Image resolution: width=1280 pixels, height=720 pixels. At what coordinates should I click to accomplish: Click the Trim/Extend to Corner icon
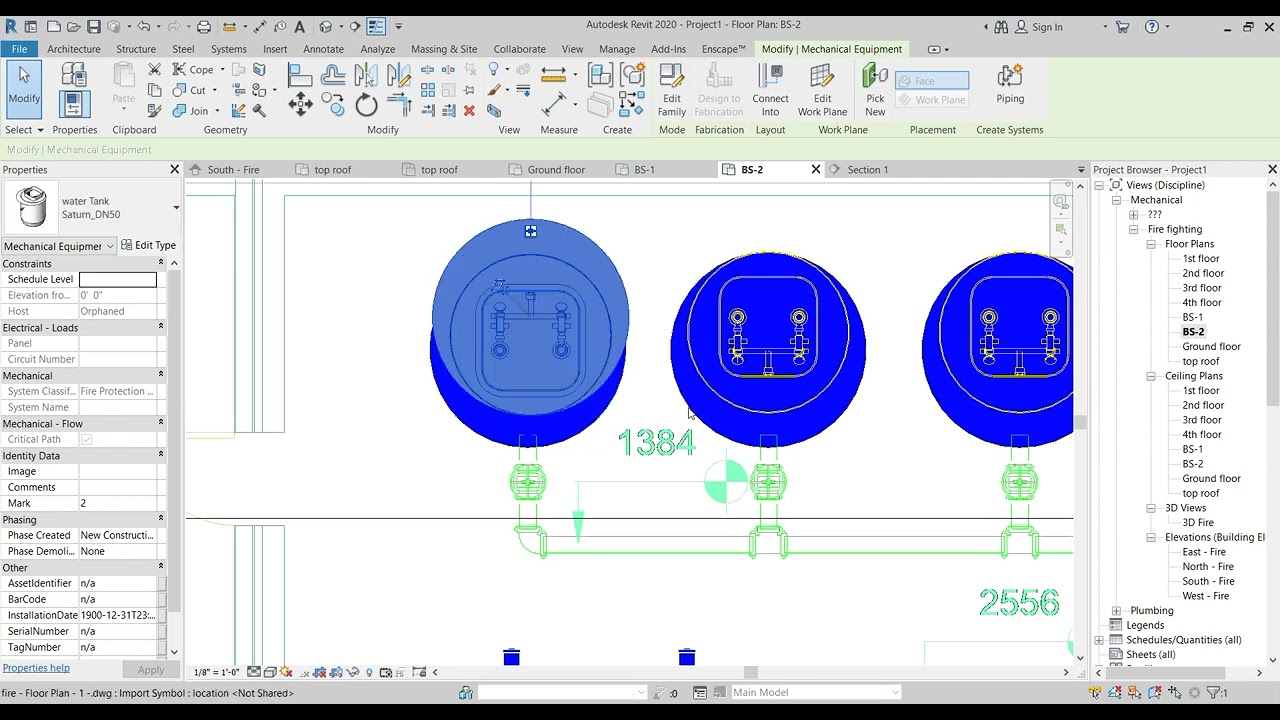399,105
